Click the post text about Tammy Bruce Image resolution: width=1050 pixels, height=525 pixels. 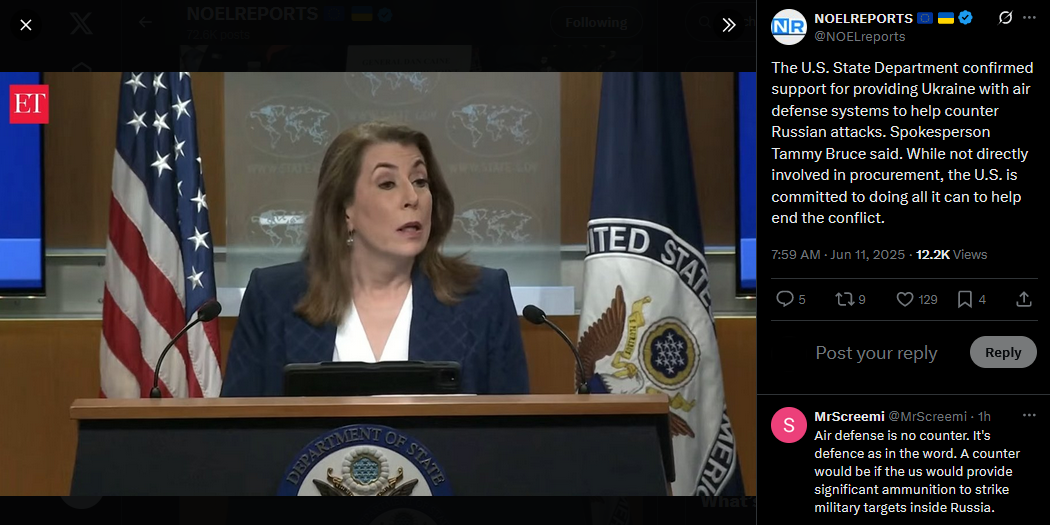902,143
